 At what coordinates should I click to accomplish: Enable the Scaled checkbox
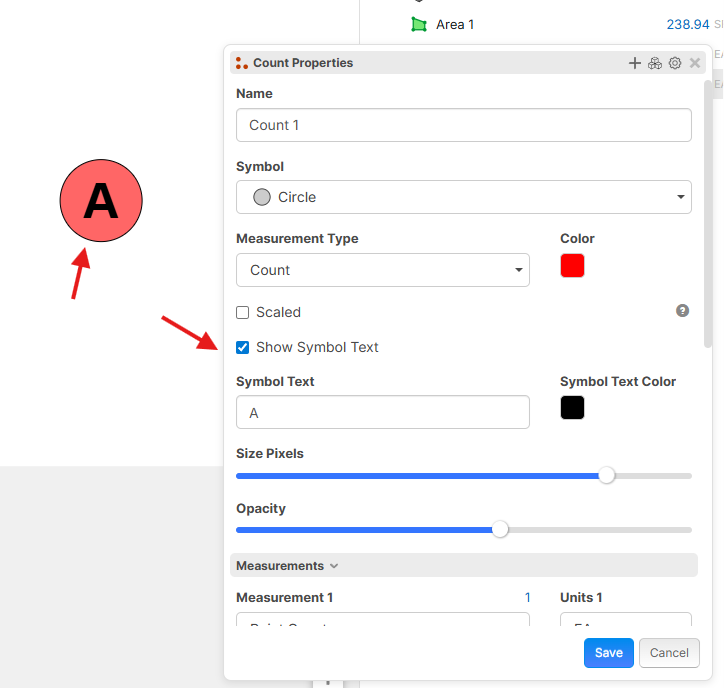click(x=242, y=313)
